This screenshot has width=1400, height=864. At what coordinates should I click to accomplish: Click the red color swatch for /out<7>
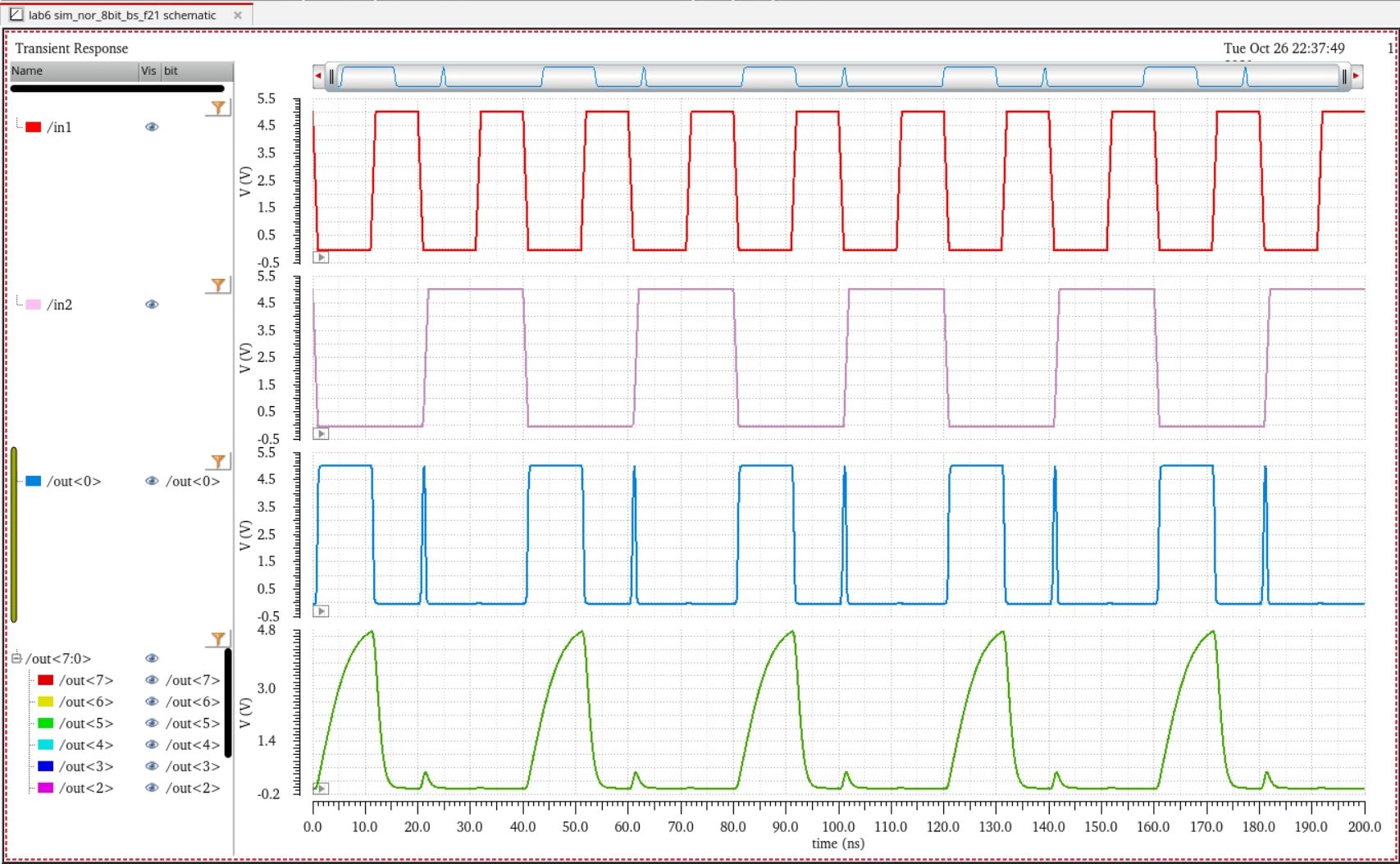[46, 680]
